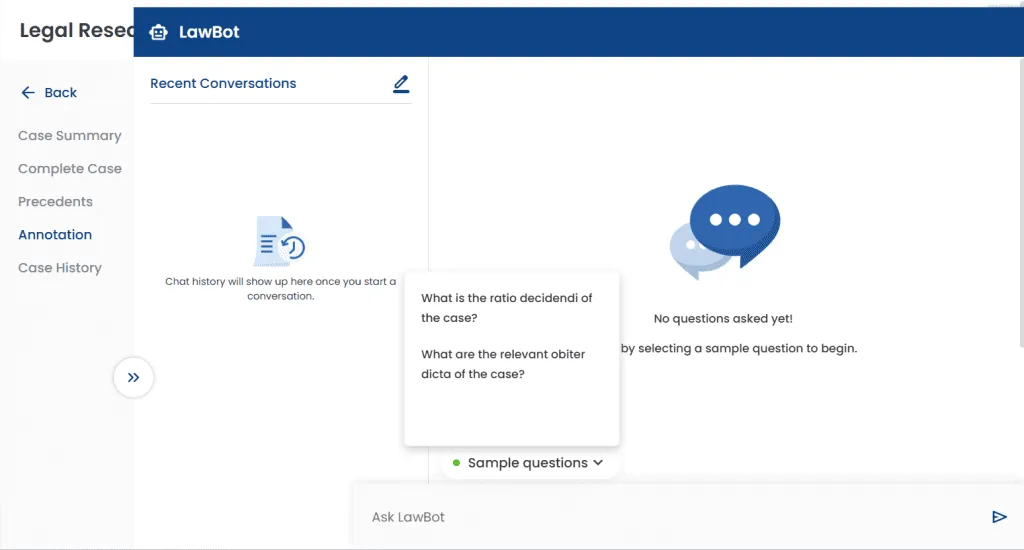Switch to the Annotation section
The height and width of the screenshot is (550, 1024).
pyautogui.click(x=56, y=235)
